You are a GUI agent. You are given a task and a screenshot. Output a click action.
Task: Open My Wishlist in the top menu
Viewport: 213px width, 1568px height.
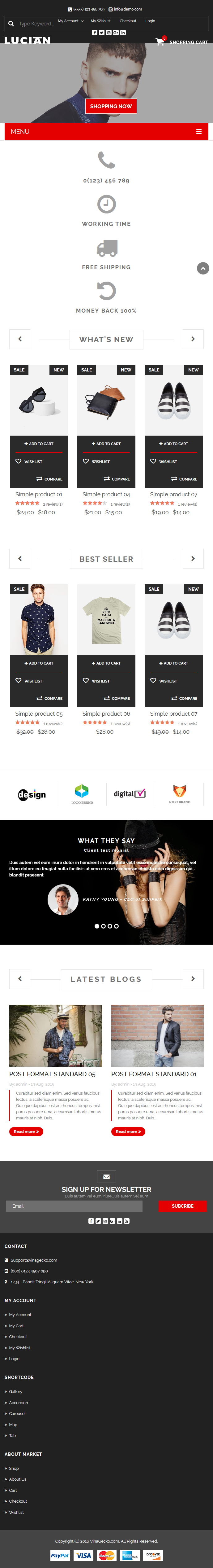101,21
